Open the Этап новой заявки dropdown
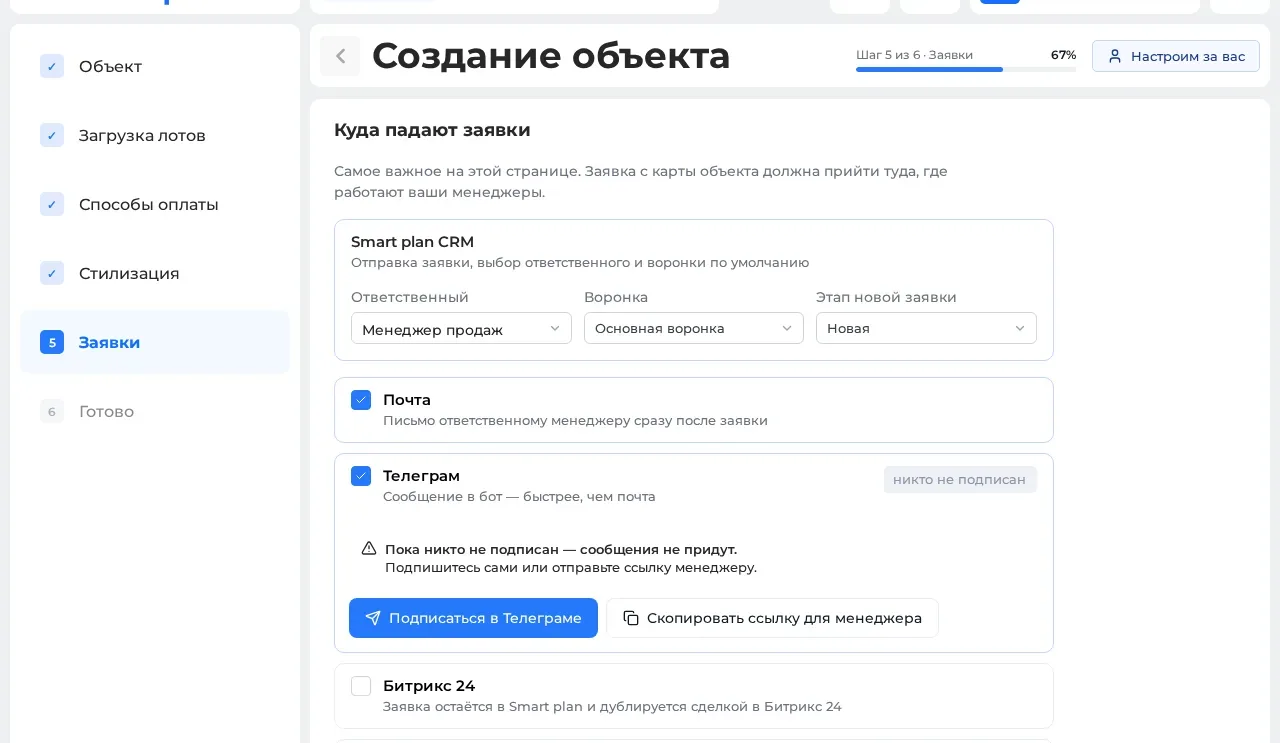The height and width of the screenshot is (743, 1280). click(926, 328)
